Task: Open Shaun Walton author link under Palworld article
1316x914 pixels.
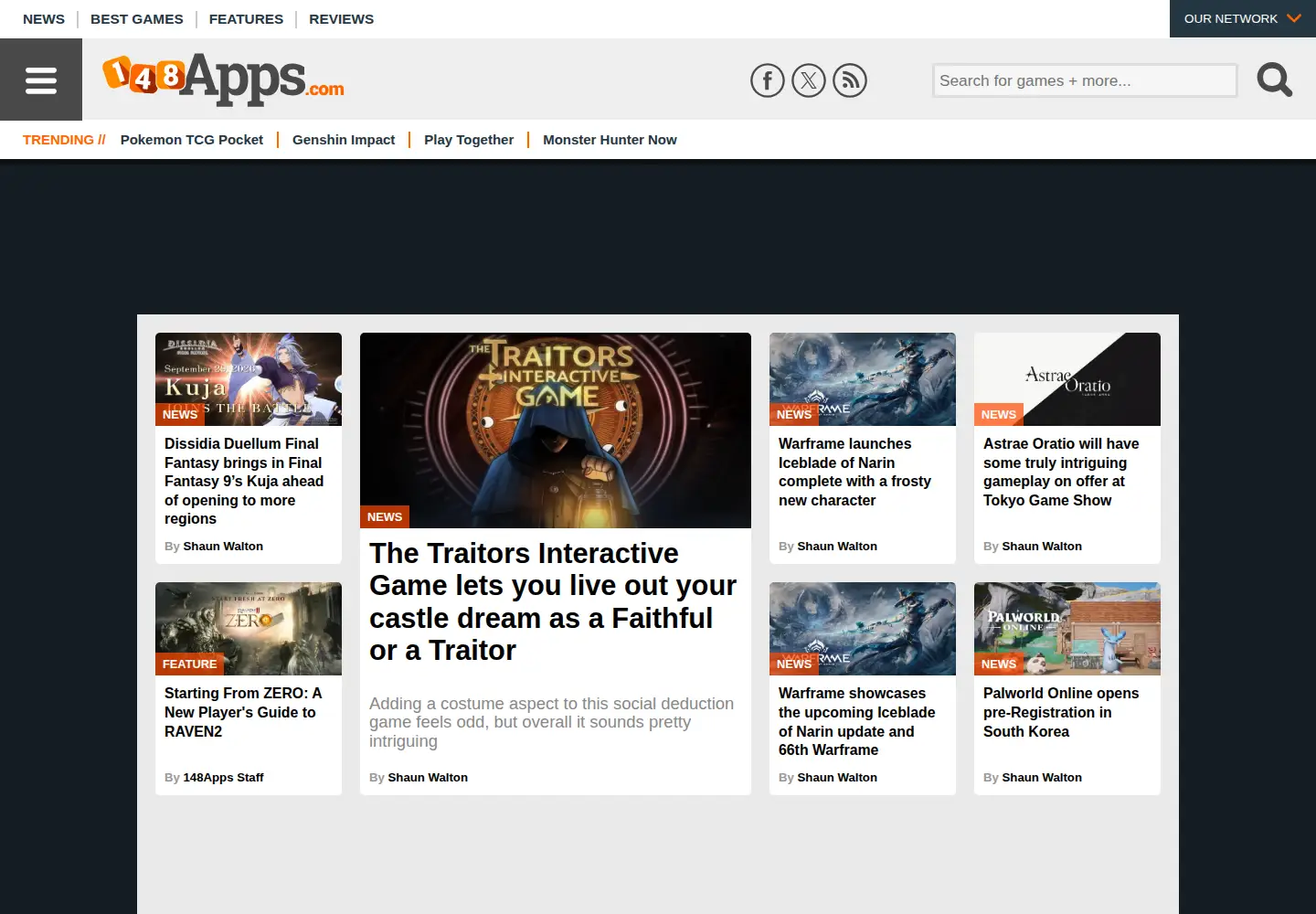Action: click(1042, 778)
